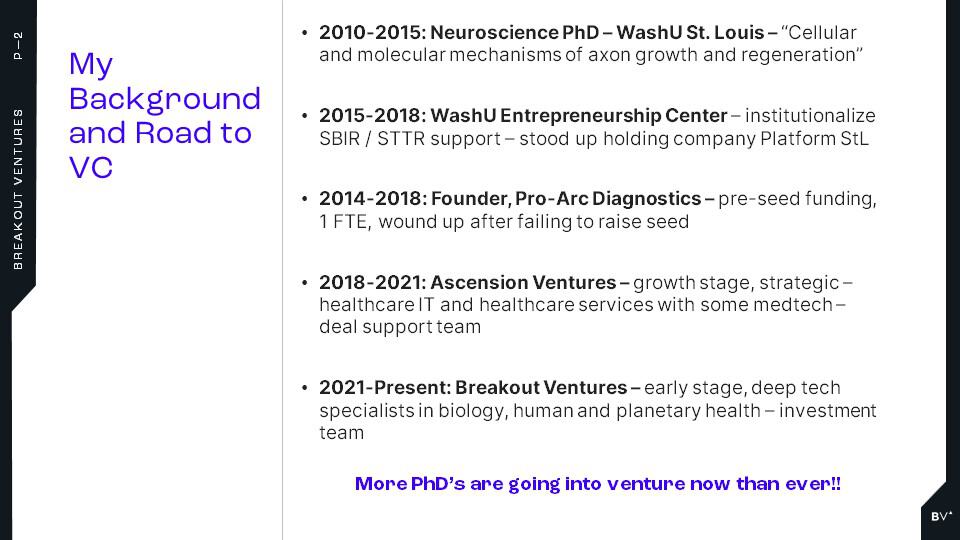
Task: Click the bullet before the Ascension Ventures entry
Action: (x=304, y=282)
